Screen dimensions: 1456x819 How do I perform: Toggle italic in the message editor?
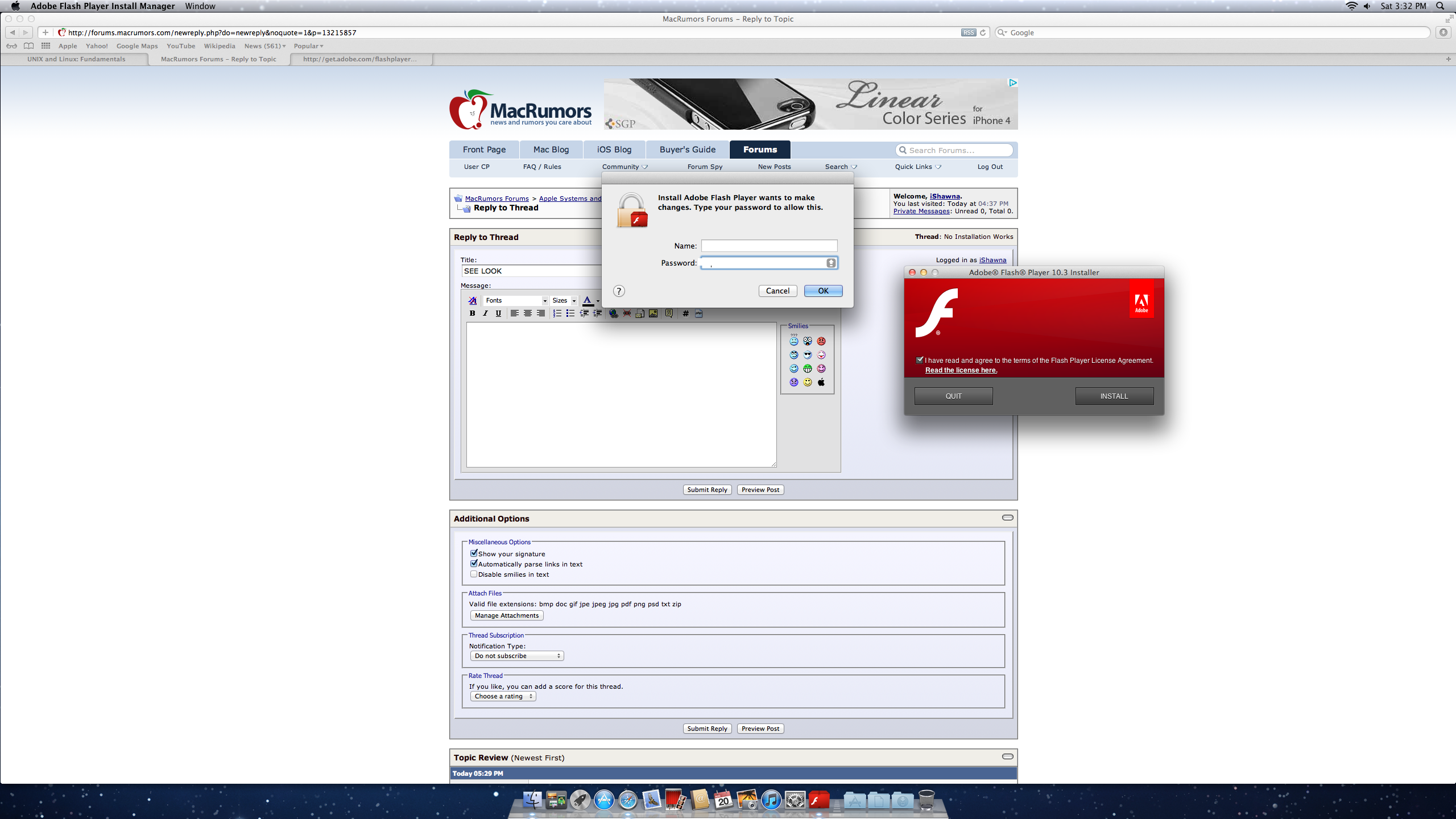click(485, 313)
